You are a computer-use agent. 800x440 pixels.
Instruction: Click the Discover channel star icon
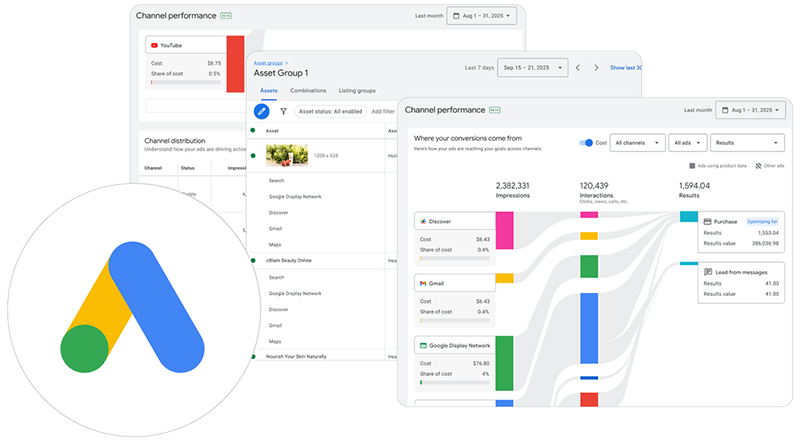click(423, 222)
